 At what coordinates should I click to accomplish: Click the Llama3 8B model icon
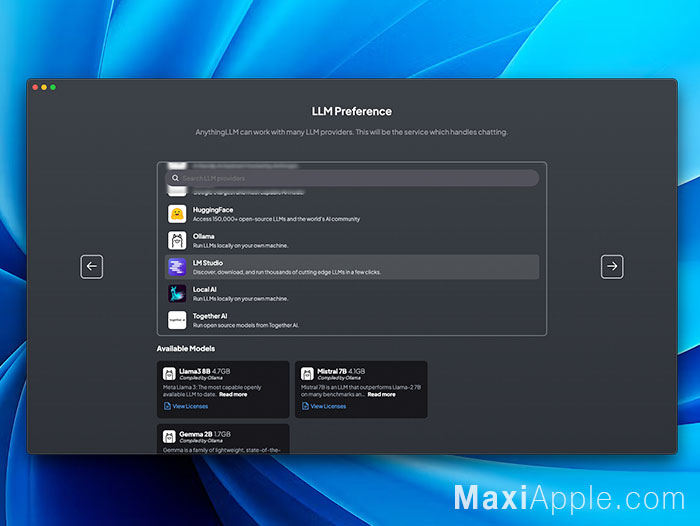click(169, 373)
